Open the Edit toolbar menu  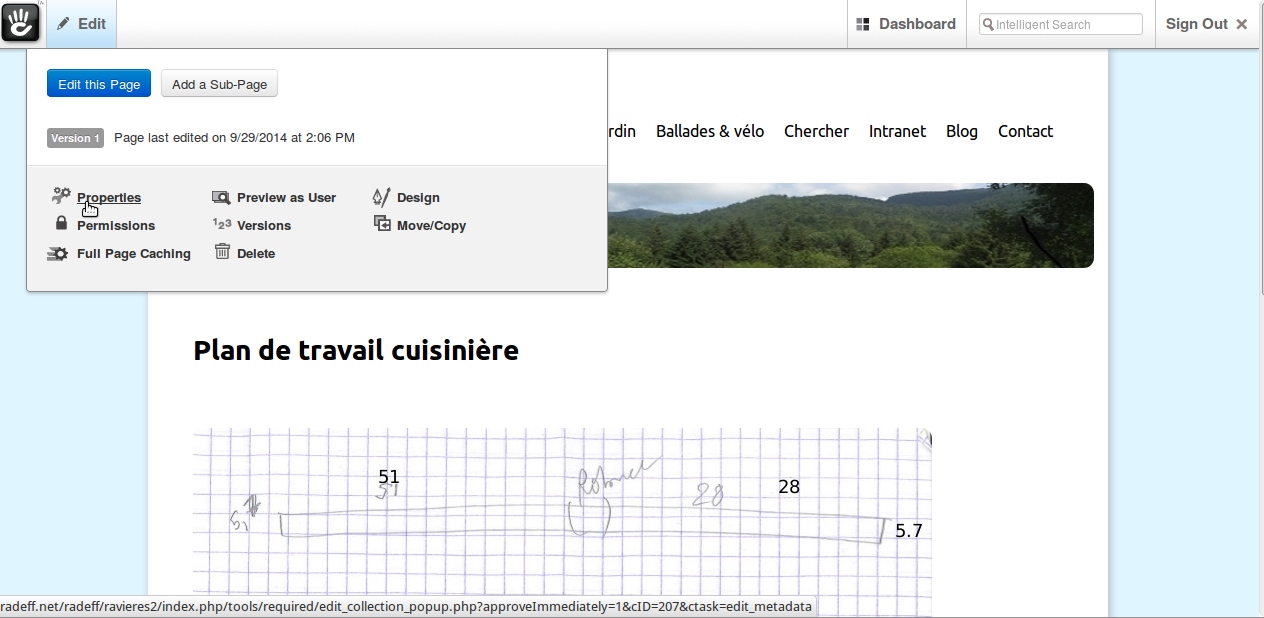pos(81,24)
